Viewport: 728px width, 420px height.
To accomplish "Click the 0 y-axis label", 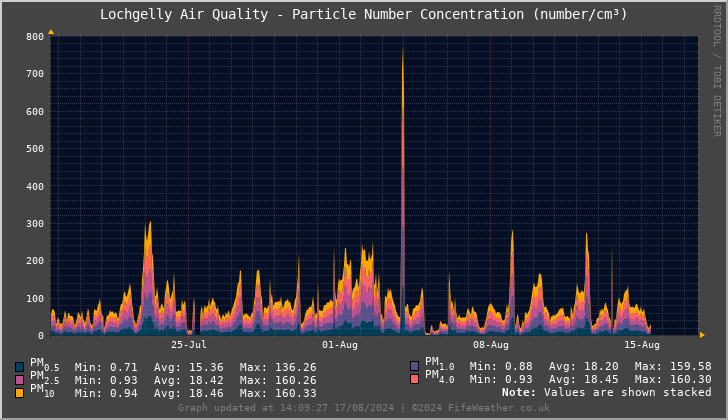I will [41, 336].
